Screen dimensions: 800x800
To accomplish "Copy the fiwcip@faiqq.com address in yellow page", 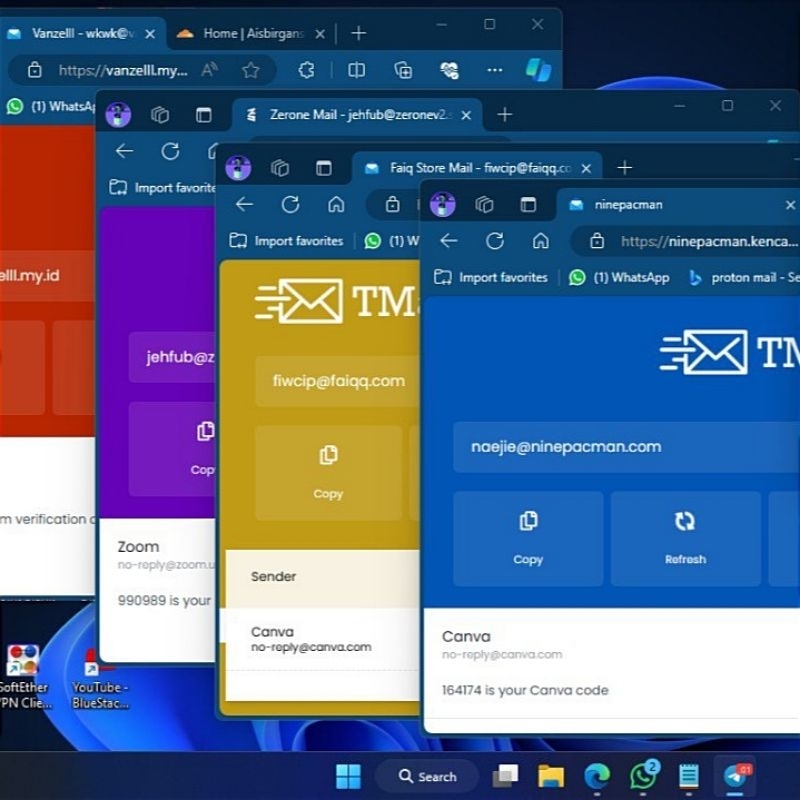I will [x=328, y=472].
